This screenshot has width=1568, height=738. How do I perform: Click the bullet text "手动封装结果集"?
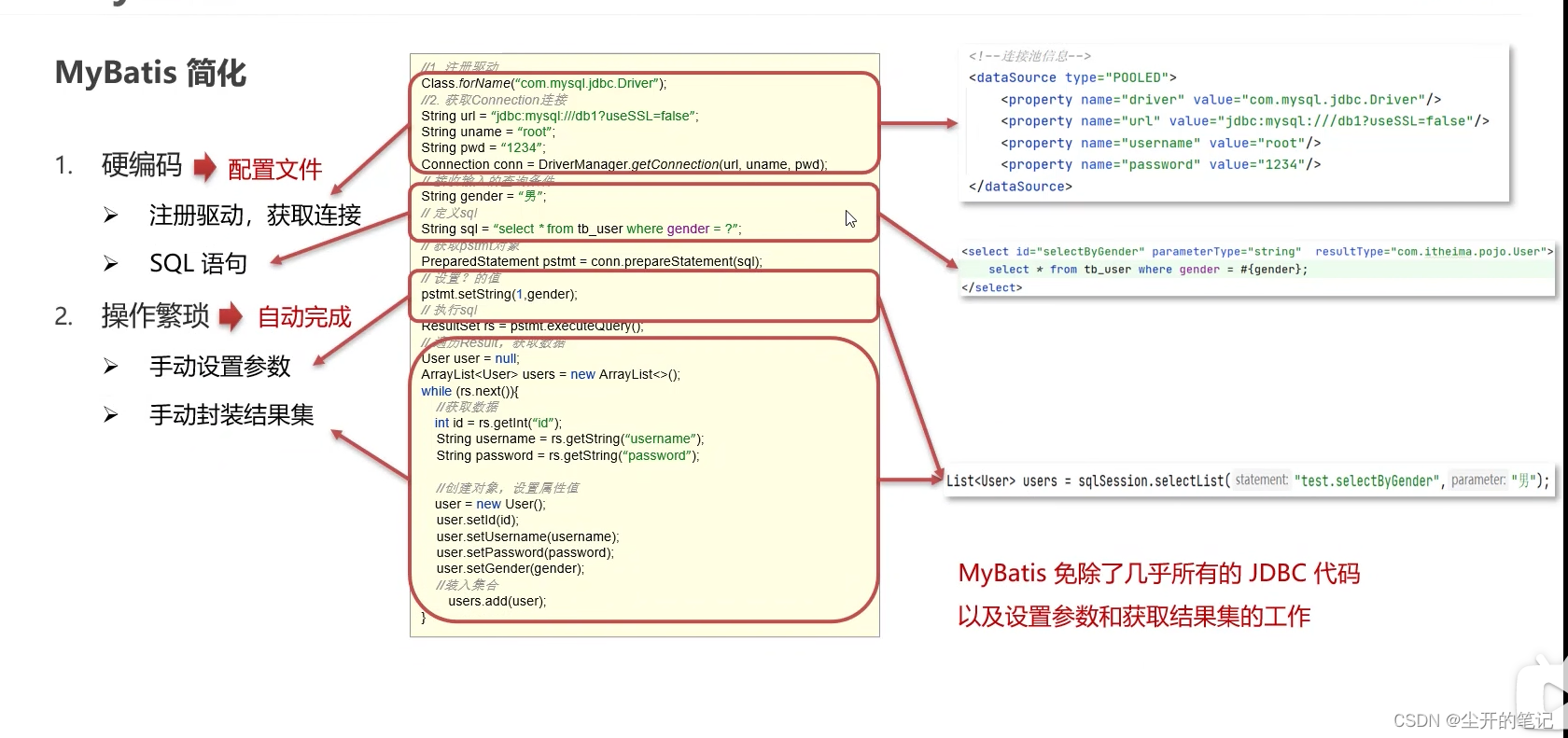(231, 415)
